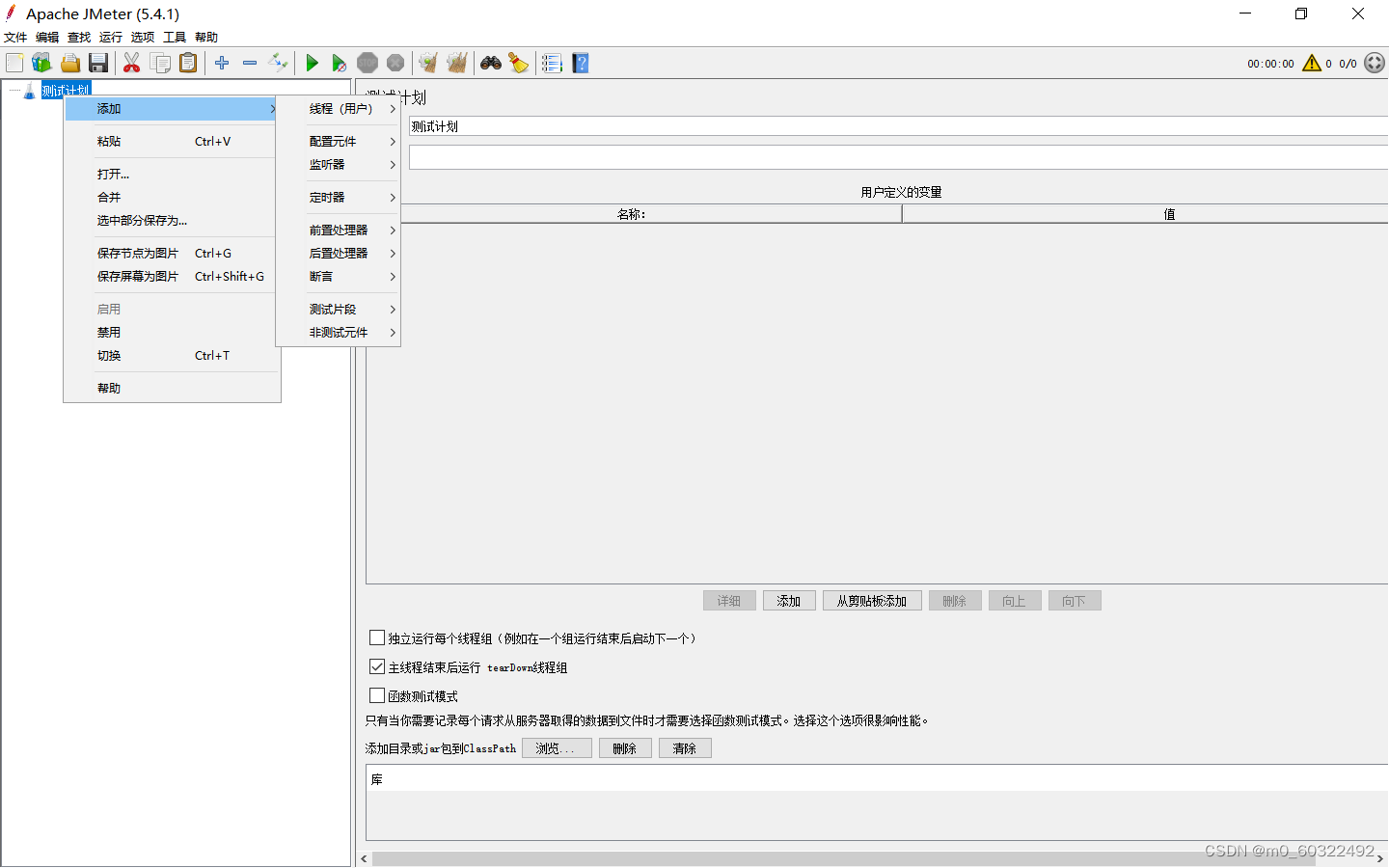Click the 删除 classpath button
The width and height of the screenshot is (1389, 868).
pos(625,748)
